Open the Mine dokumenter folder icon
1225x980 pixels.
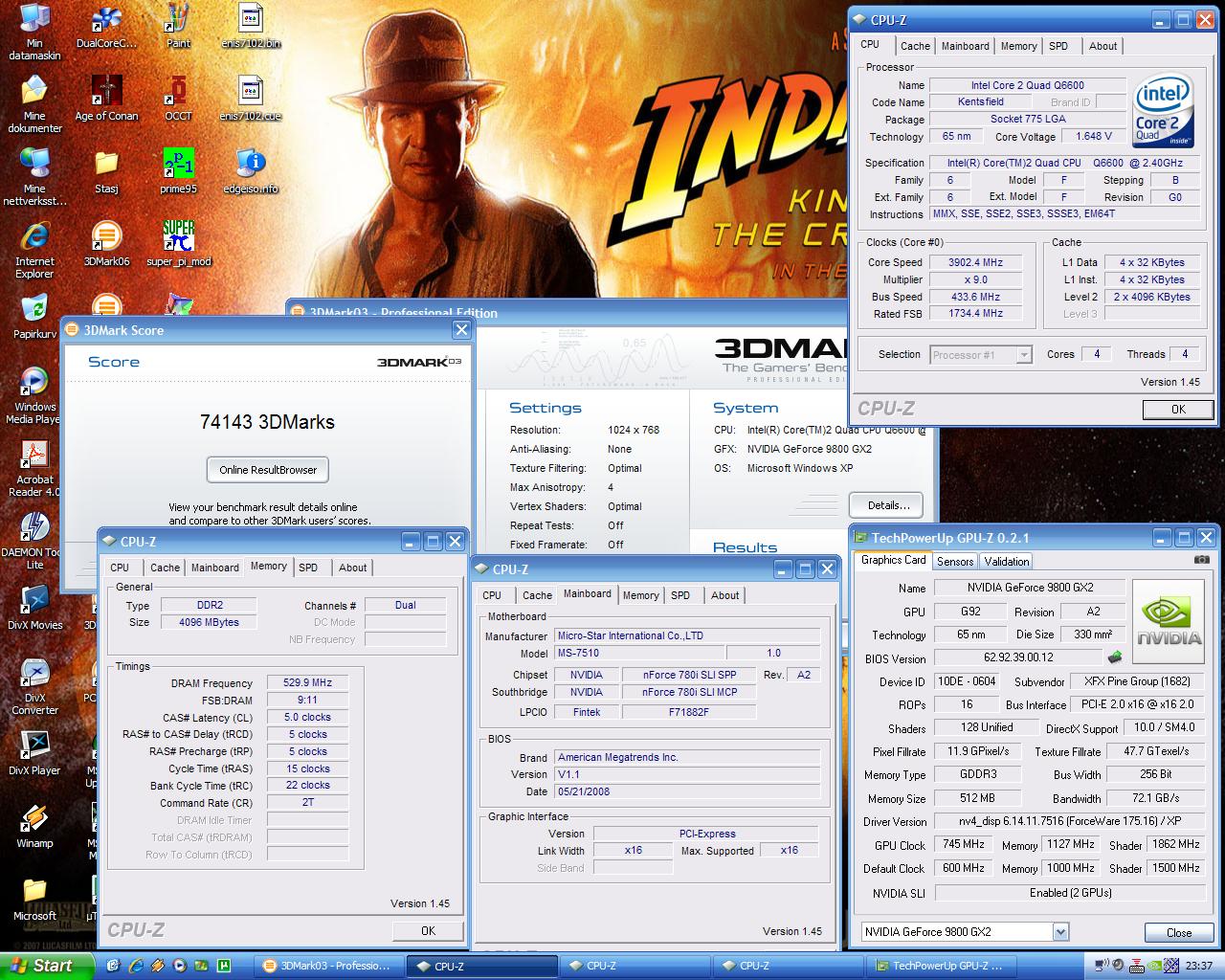click(34, 104)
